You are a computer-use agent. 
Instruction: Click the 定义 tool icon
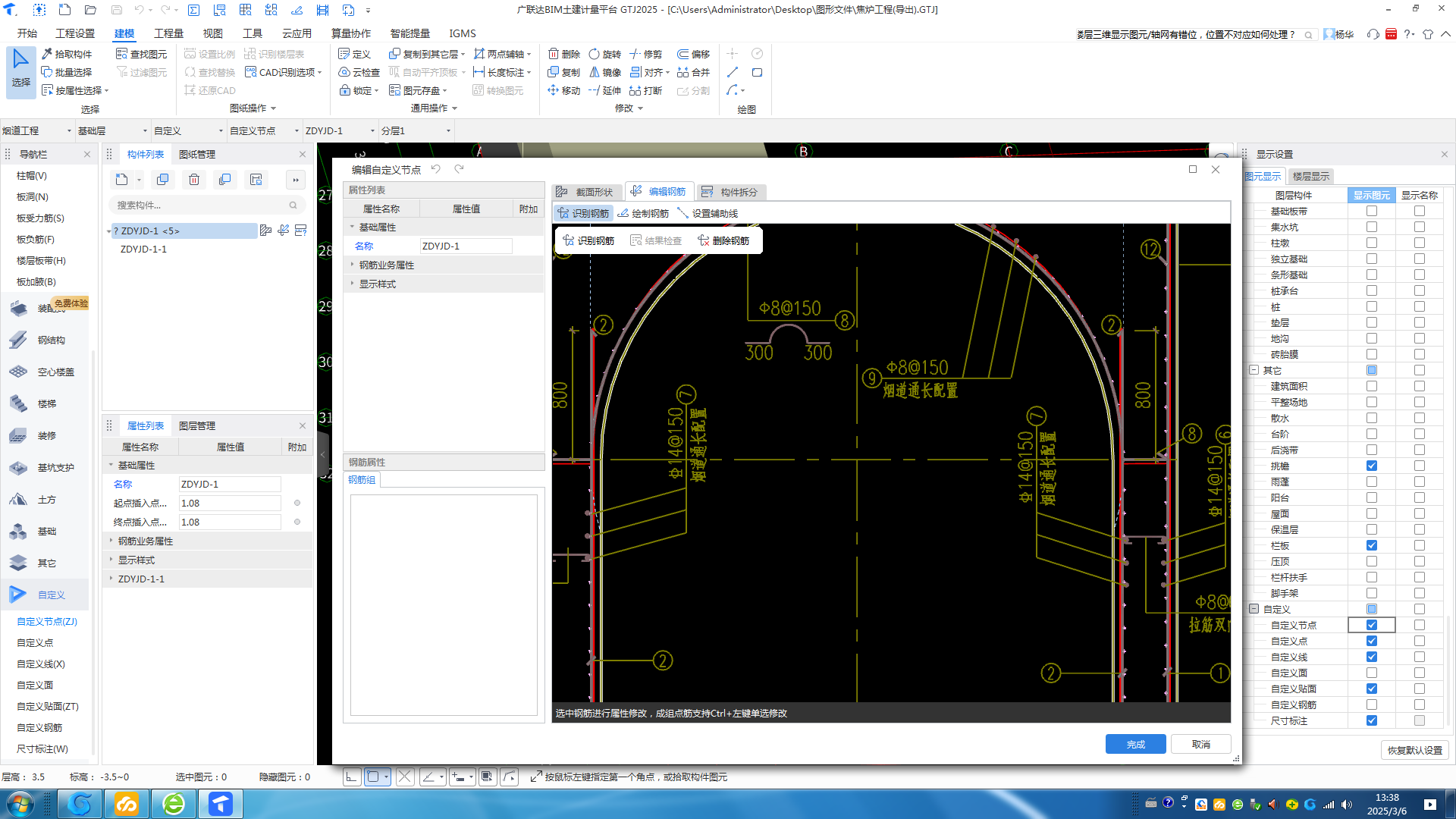tap(344, 54)
